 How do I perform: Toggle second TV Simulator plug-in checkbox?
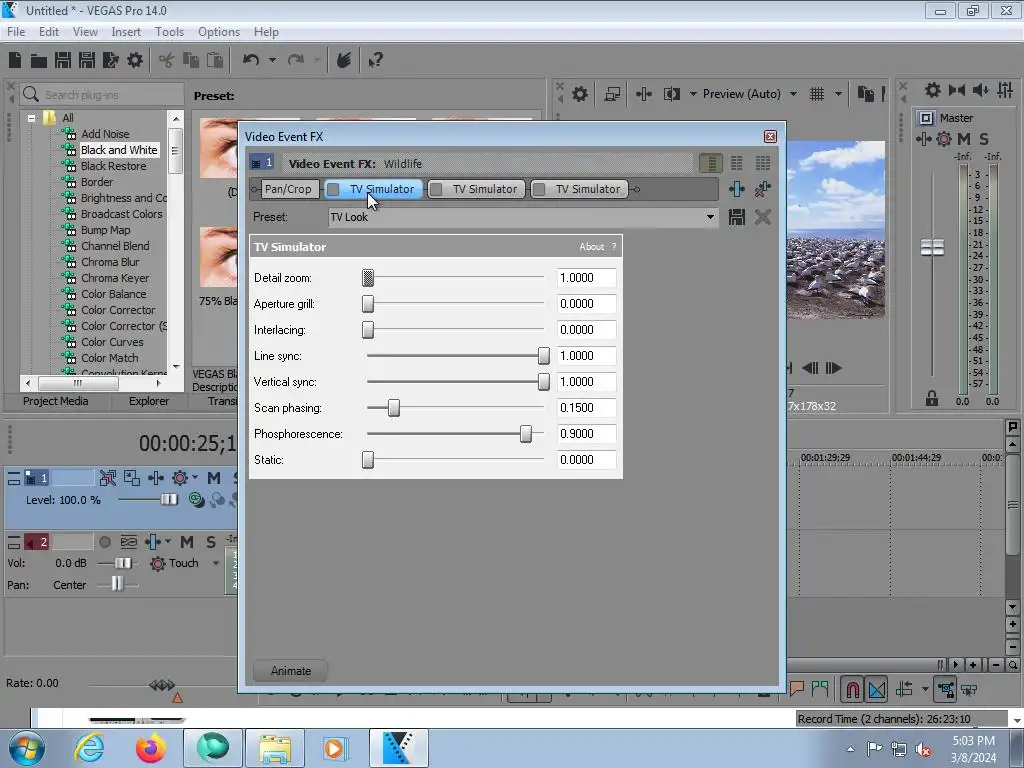[x=436, y=189]
